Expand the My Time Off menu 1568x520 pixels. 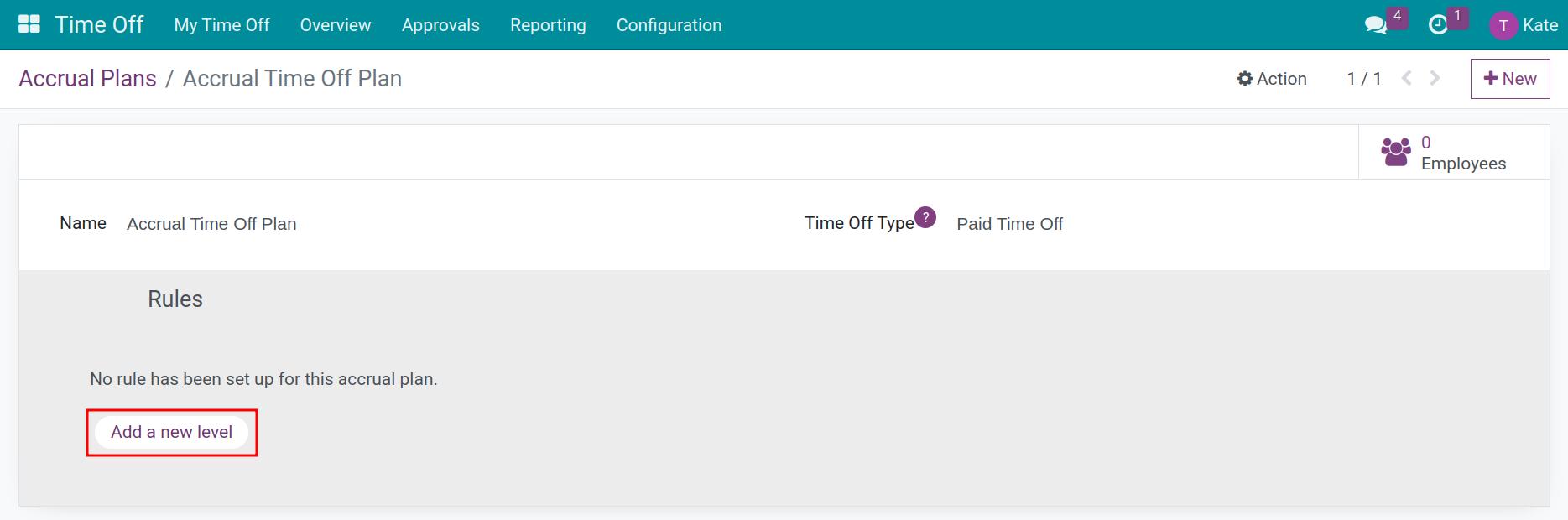(221, 25)
